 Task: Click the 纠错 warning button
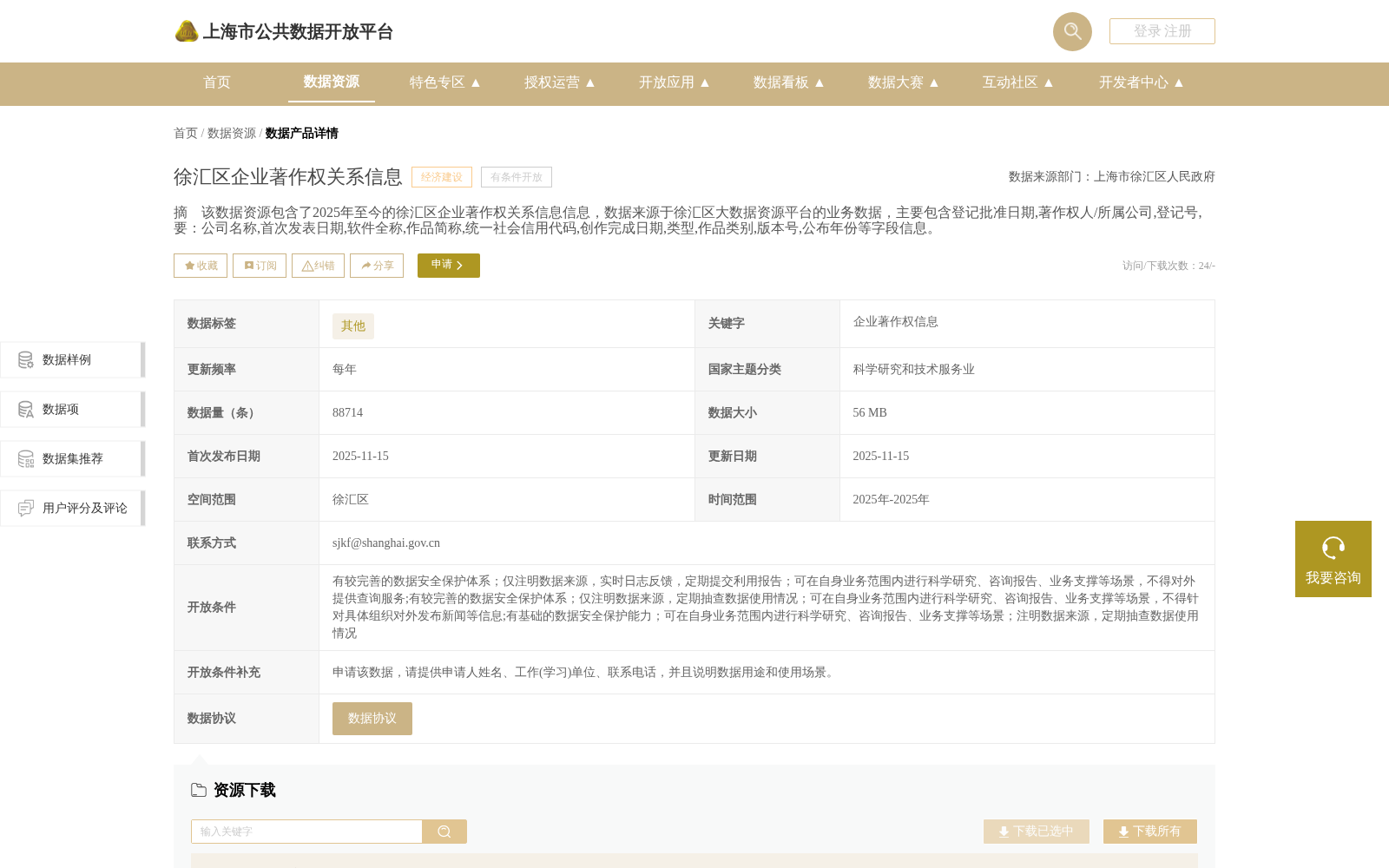318,266
